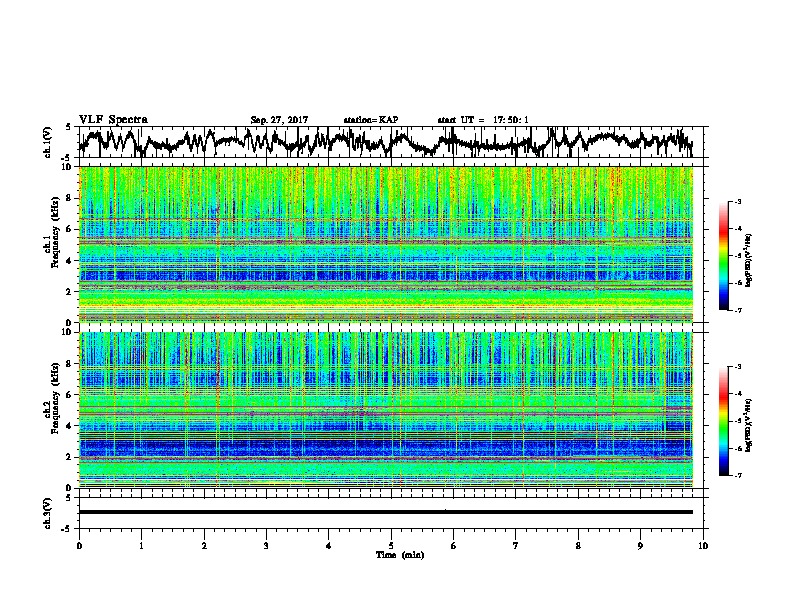The height and width of the screenshot is (612, 792).
Task: Click the ch.1 voltage waveform trace
Action: point(385,142)
